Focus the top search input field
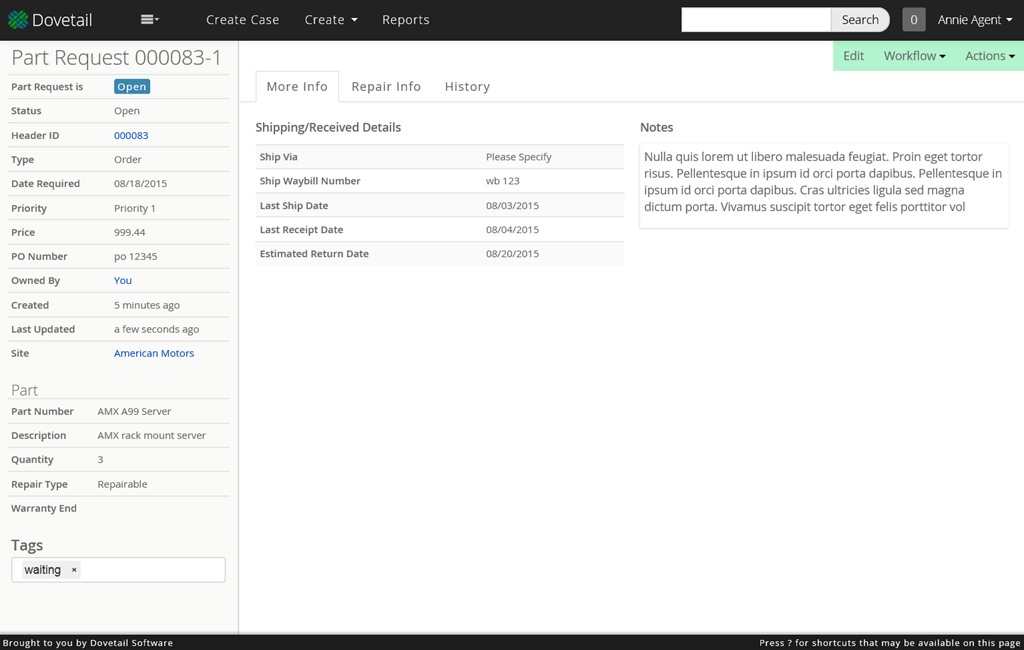The width and height of the screenshot is (1024, 650). (x=756, y=20)
